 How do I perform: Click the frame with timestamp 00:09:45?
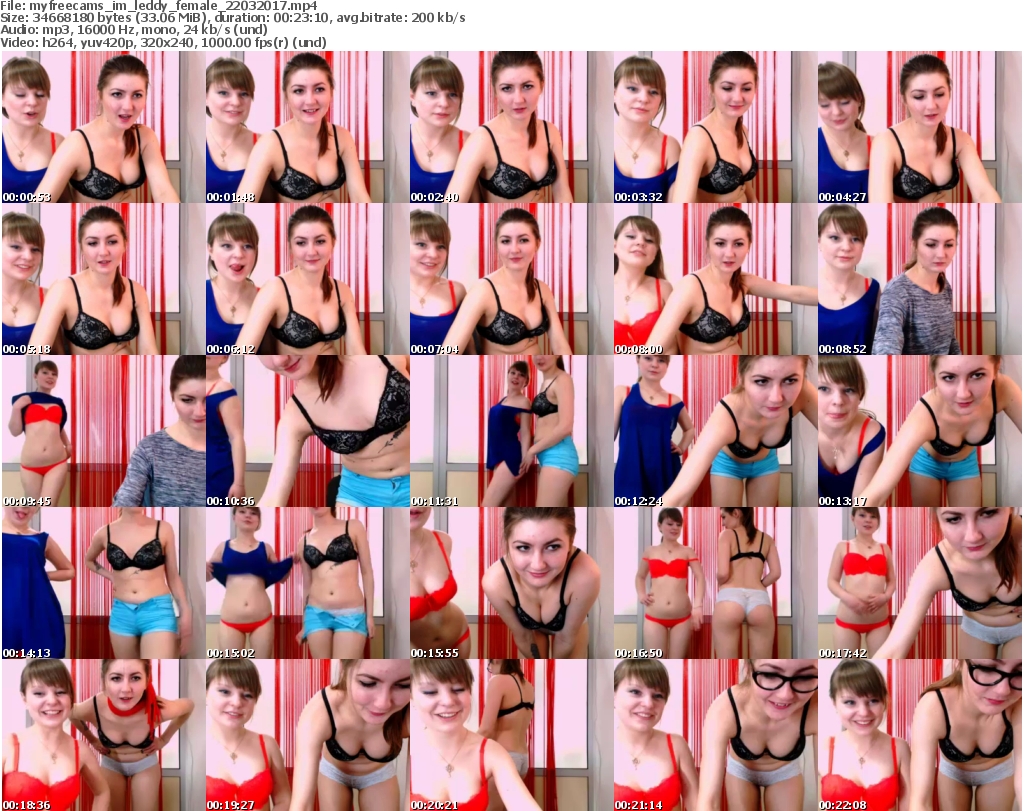click(103, 431)
